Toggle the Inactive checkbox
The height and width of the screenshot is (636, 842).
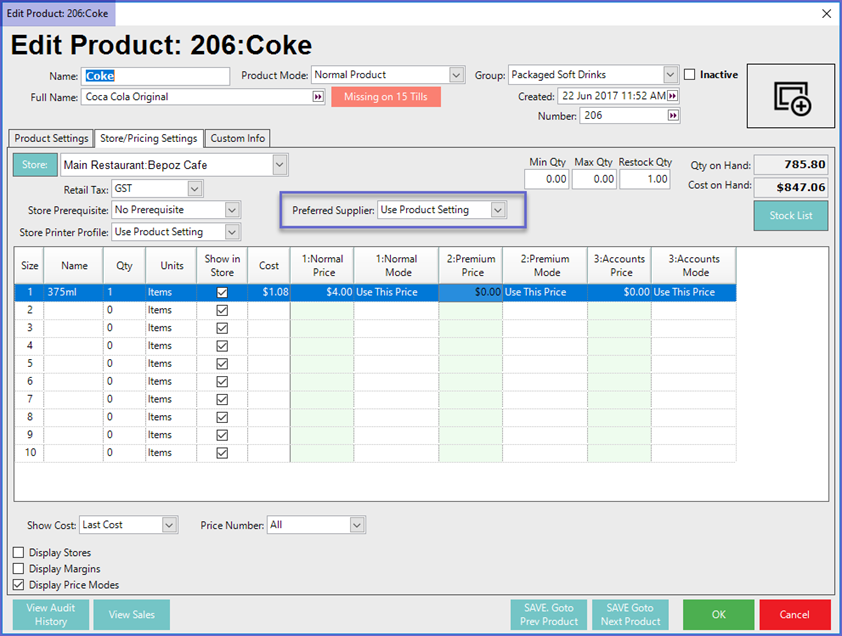pos(690,75)
